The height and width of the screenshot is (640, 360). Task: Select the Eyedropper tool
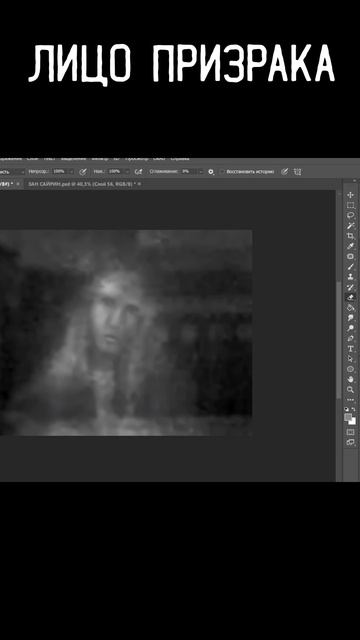[x=350, y=246]
